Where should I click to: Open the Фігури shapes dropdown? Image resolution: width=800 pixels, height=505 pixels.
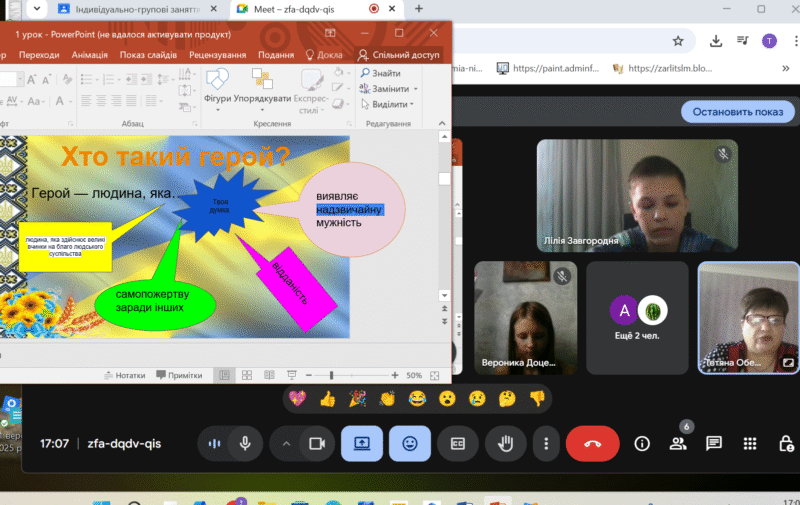click(x=218, y=99)
